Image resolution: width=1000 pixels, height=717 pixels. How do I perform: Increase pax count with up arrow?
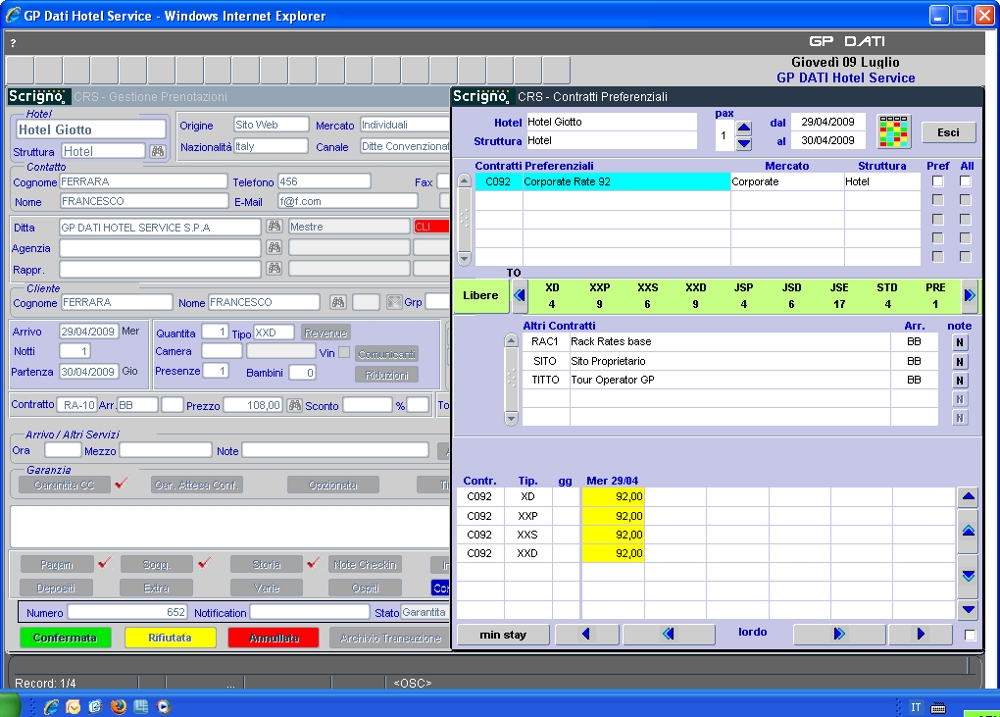(744, 127)
